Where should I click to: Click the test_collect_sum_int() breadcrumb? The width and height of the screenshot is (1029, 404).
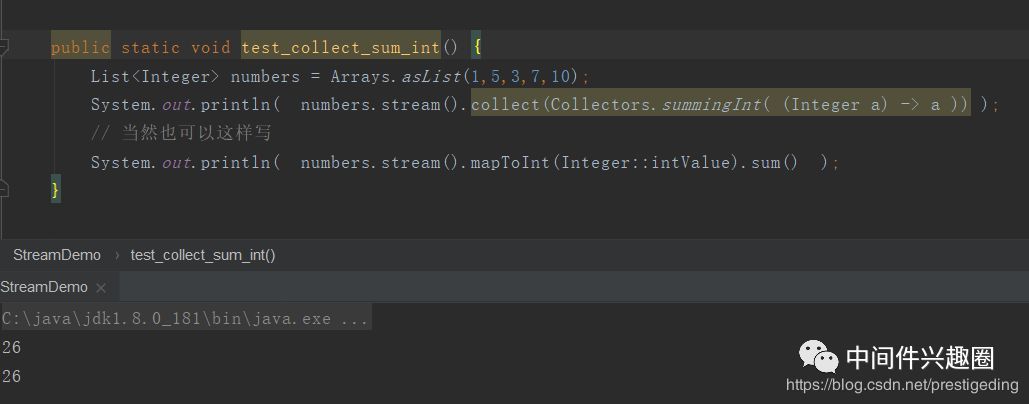(x=203, y=255)
